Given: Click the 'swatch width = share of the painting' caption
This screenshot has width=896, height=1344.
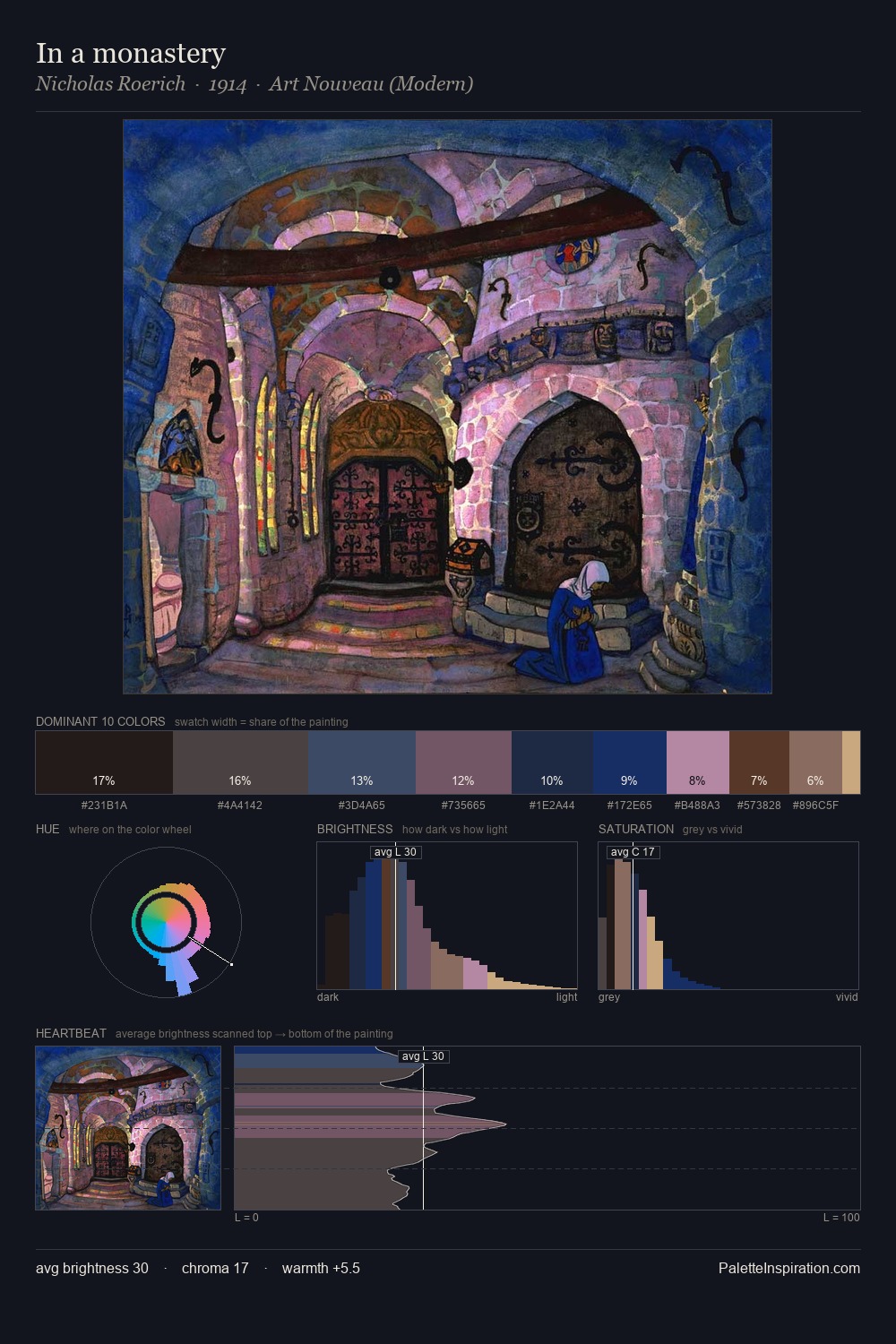Looking at the screenshot, I should click(x=262, y=721).
